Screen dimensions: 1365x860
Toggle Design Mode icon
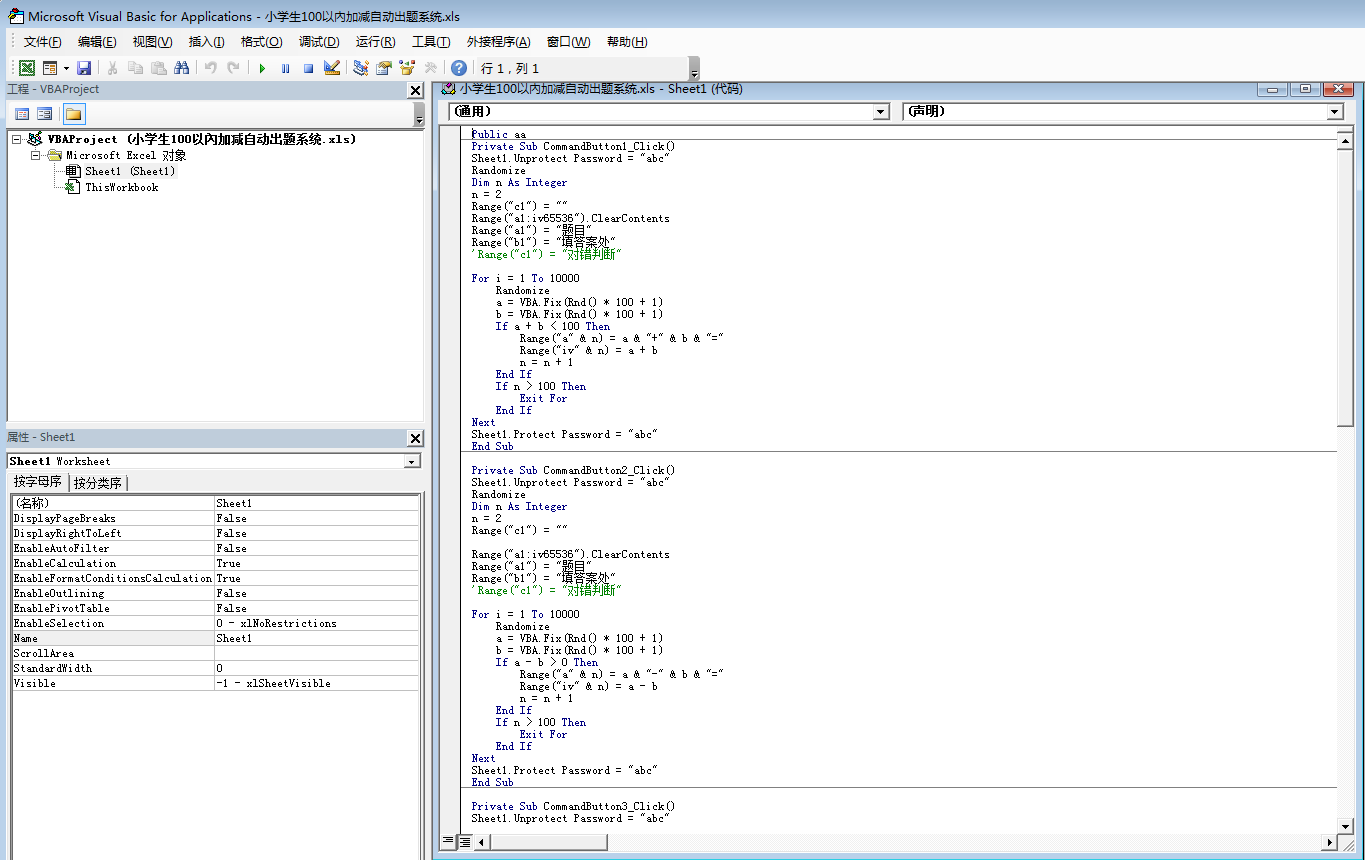pyautogui.click(x=332, y=68)
